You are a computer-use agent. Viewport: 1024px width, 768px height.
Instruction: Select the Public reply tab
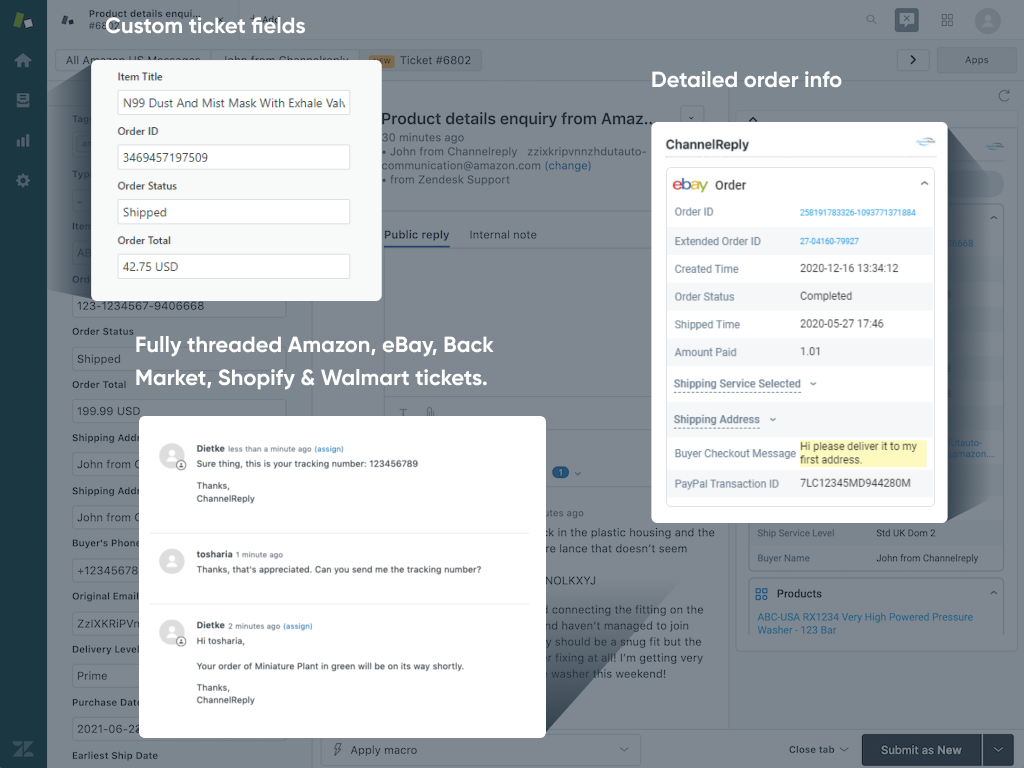(x=416, y=235)
